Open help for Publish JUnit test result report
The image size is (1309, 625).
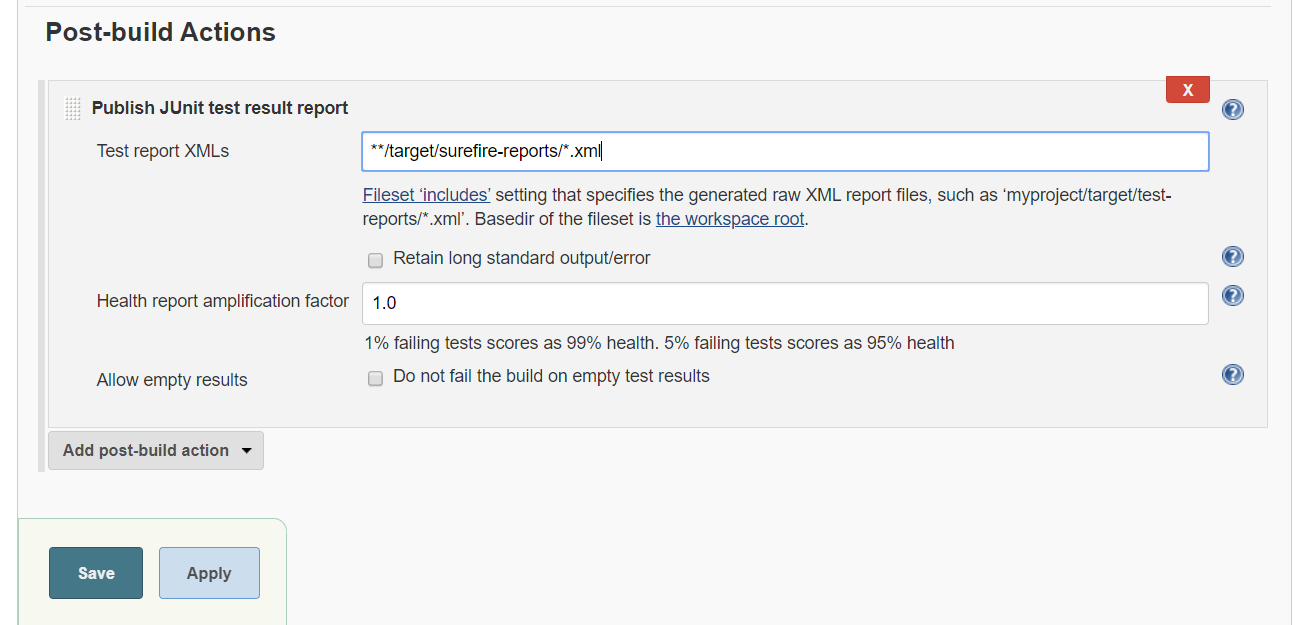click(1233, 109)
